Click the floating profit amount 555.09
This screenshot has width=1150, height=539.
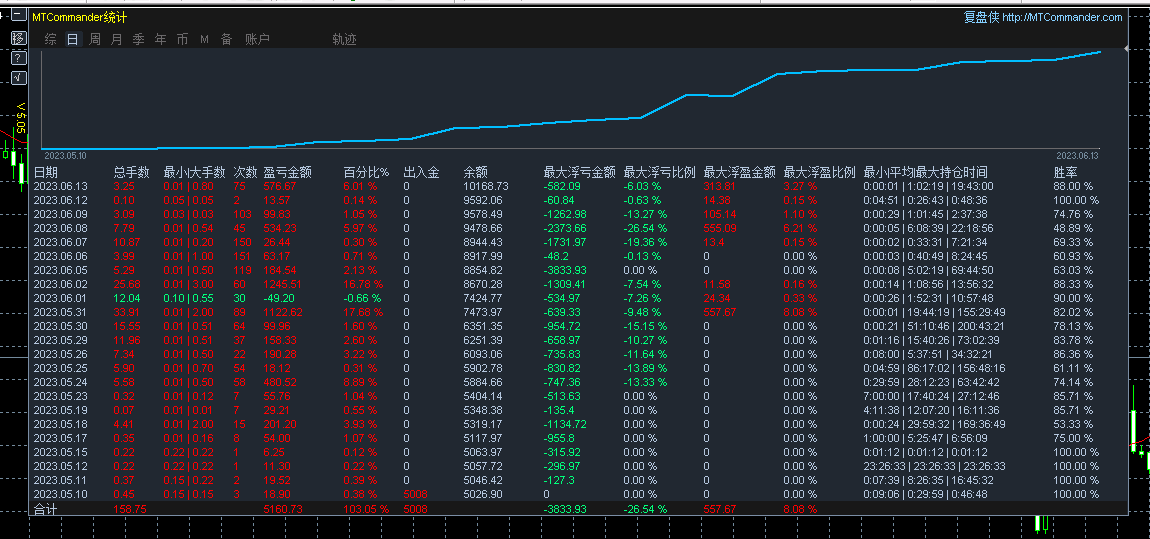pyautogui.click(x=720, y=228)
